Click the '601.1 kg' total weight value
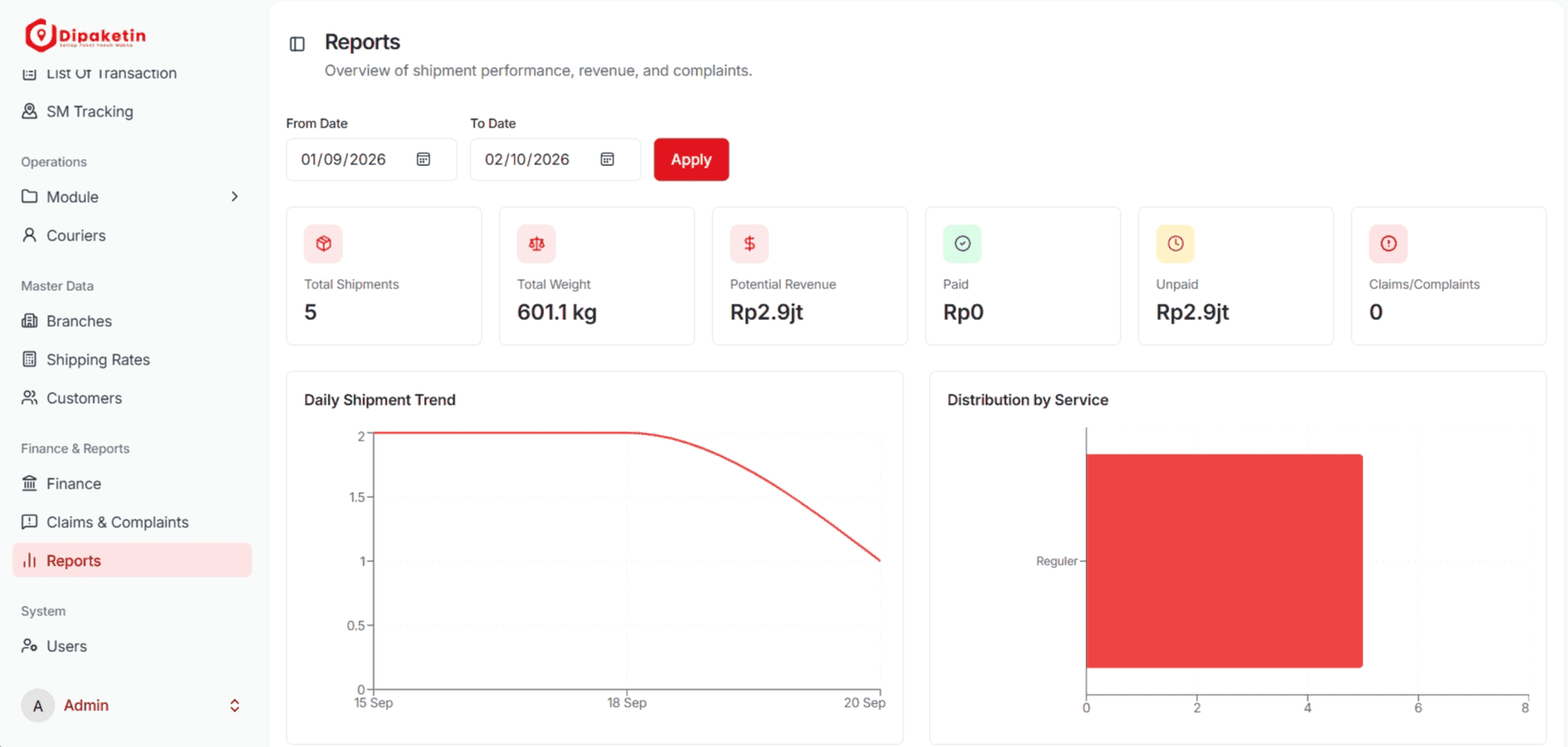Screen dimensions: 1568x747 pos(557,312)
